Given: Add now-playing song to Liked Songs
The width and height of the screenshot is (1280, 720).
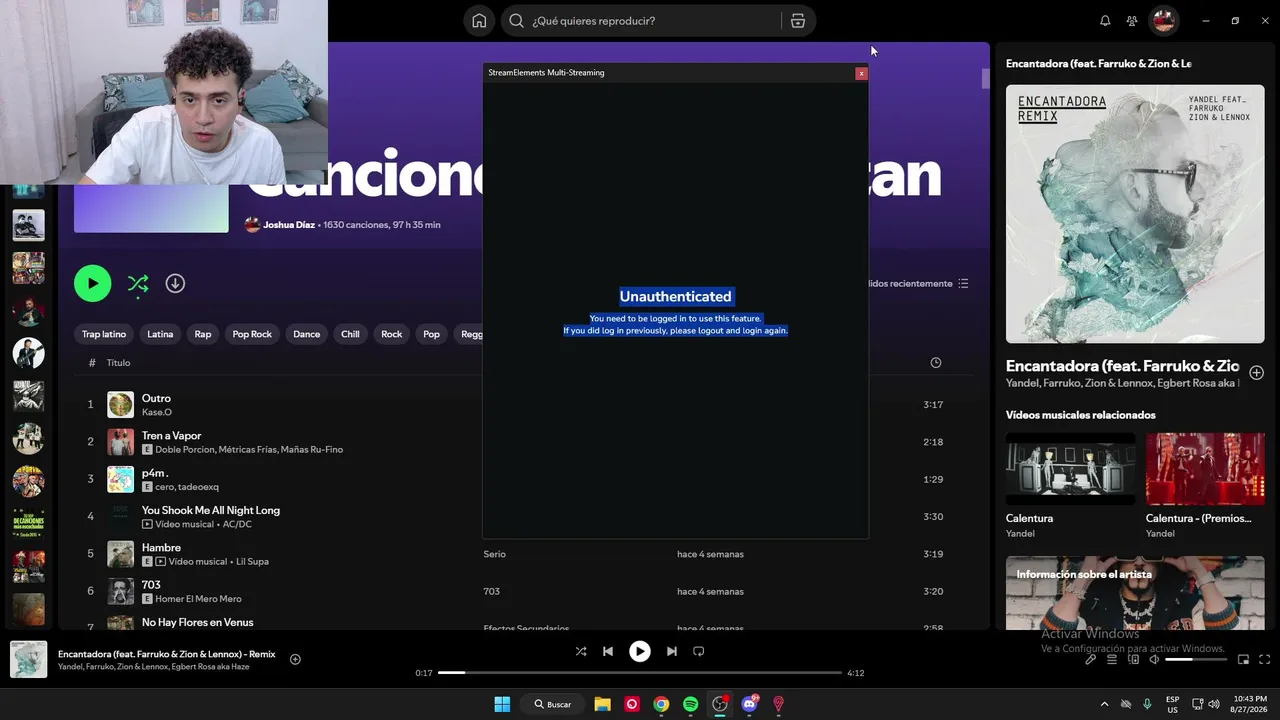Looking at the screenshot, I should tap(295, 659).
